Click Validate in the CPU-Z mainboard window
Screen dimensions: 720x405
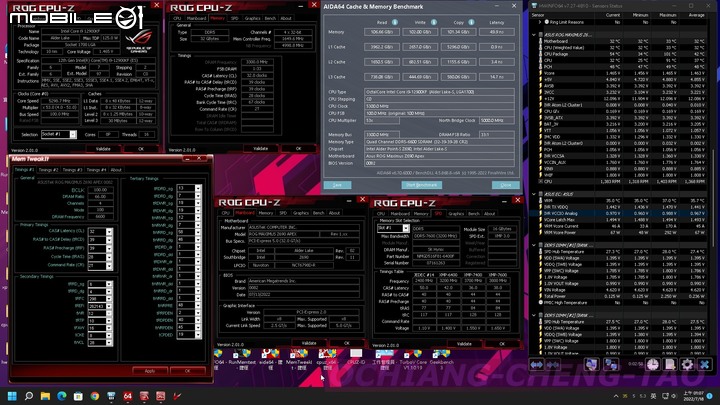pyautogui.click(x=309, y=343)
